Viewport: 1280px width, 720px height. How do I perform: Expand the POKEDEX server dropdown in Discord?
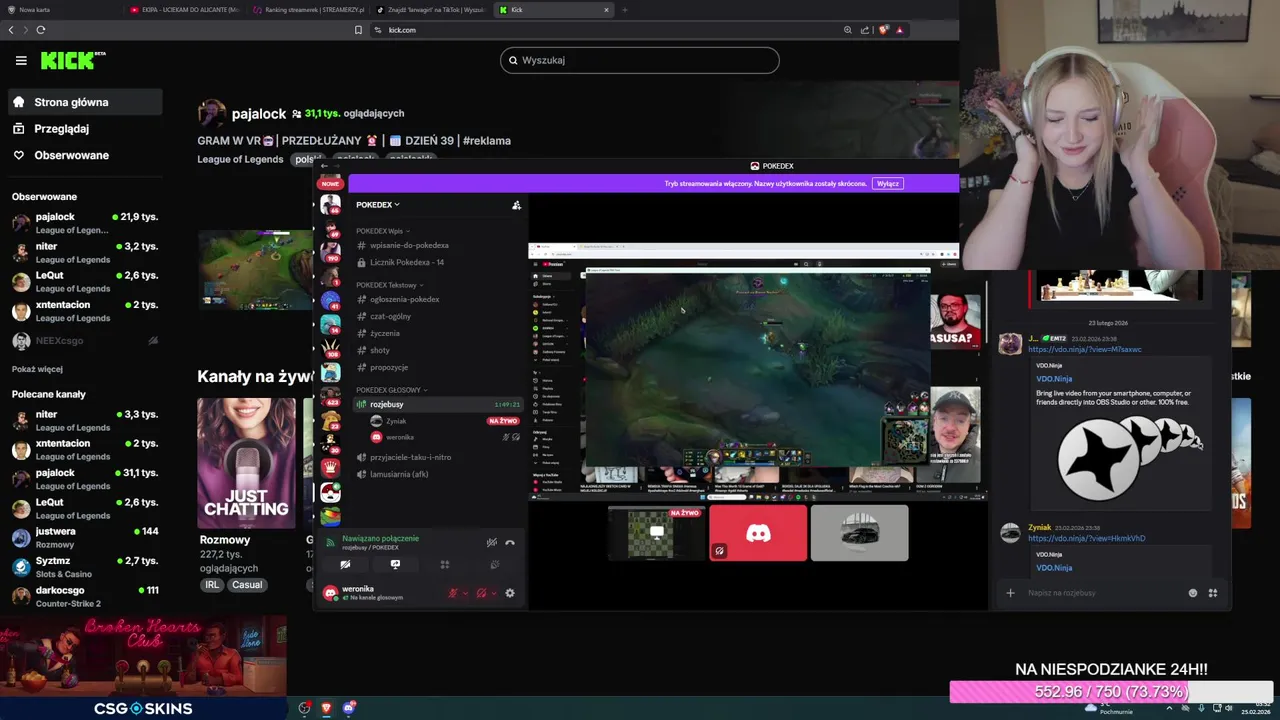click(x=378, y=205)
